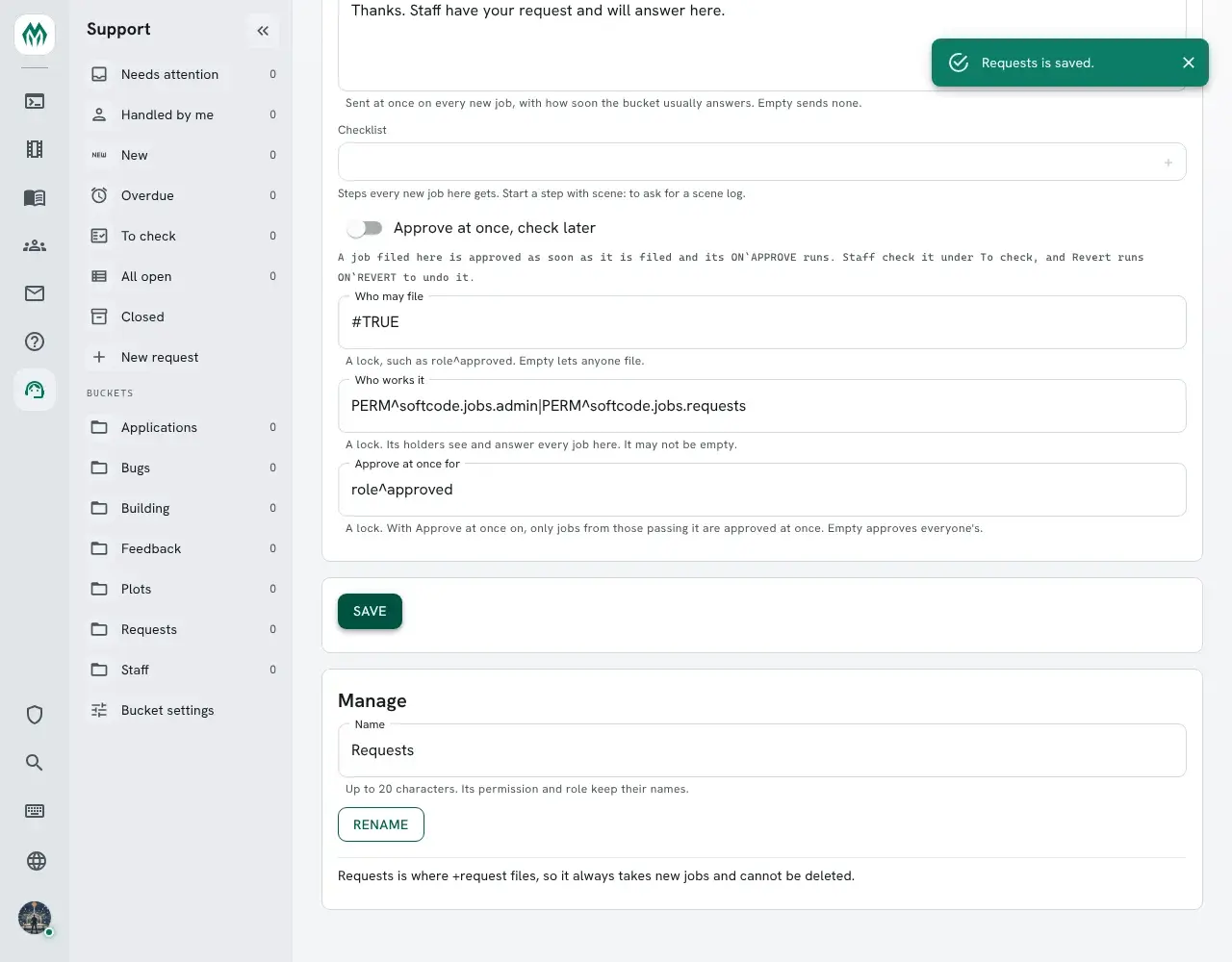Focus the bucket Name field

[x=762, y=750]
